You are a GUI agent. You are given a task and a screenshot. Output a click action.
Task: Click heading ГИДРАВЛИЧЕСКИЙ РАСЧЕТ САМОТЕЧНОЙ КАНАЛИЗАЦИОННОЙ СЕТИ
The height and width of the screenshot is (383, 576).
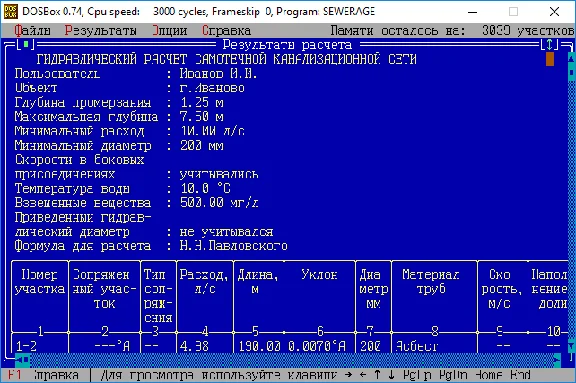point(226,59)
